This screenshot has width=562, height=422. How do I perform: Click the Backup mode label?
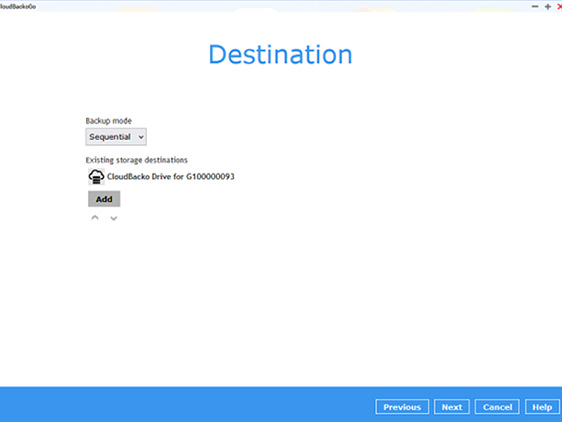109,121
